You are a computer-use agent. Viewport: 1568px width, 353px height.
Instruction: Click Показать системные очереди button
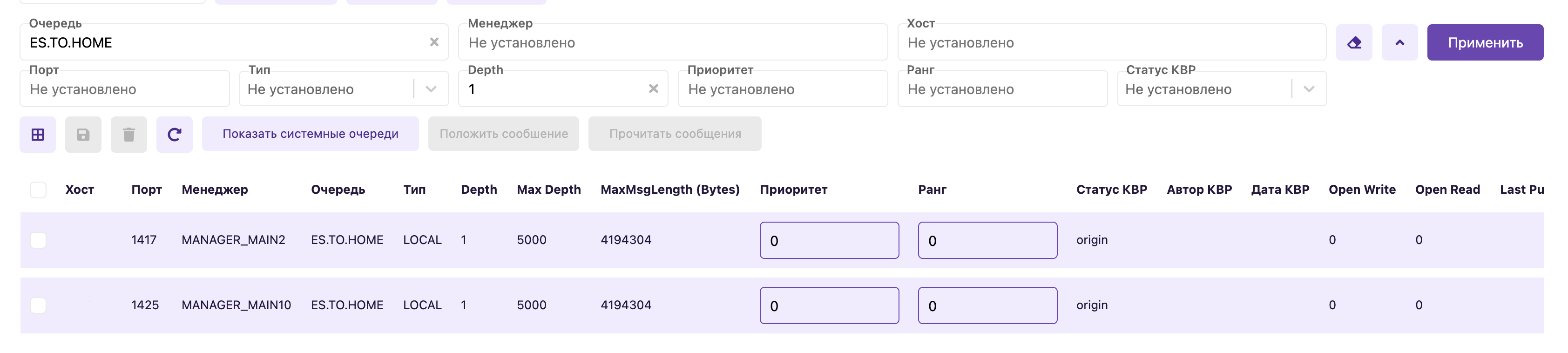point(311,134)
